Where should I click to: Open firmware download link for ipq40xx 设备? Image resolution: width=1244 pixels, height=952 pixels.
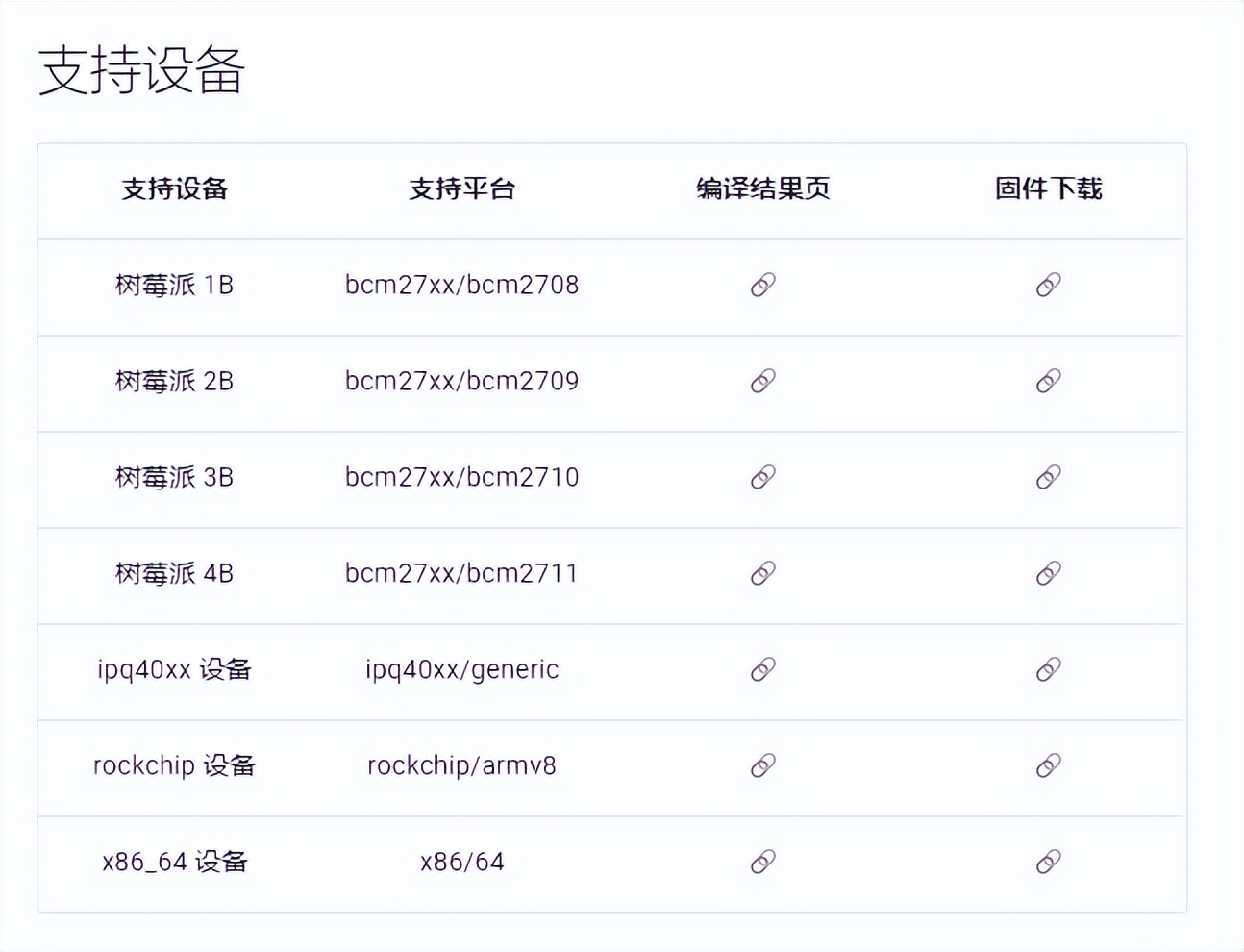(1049, 669)
